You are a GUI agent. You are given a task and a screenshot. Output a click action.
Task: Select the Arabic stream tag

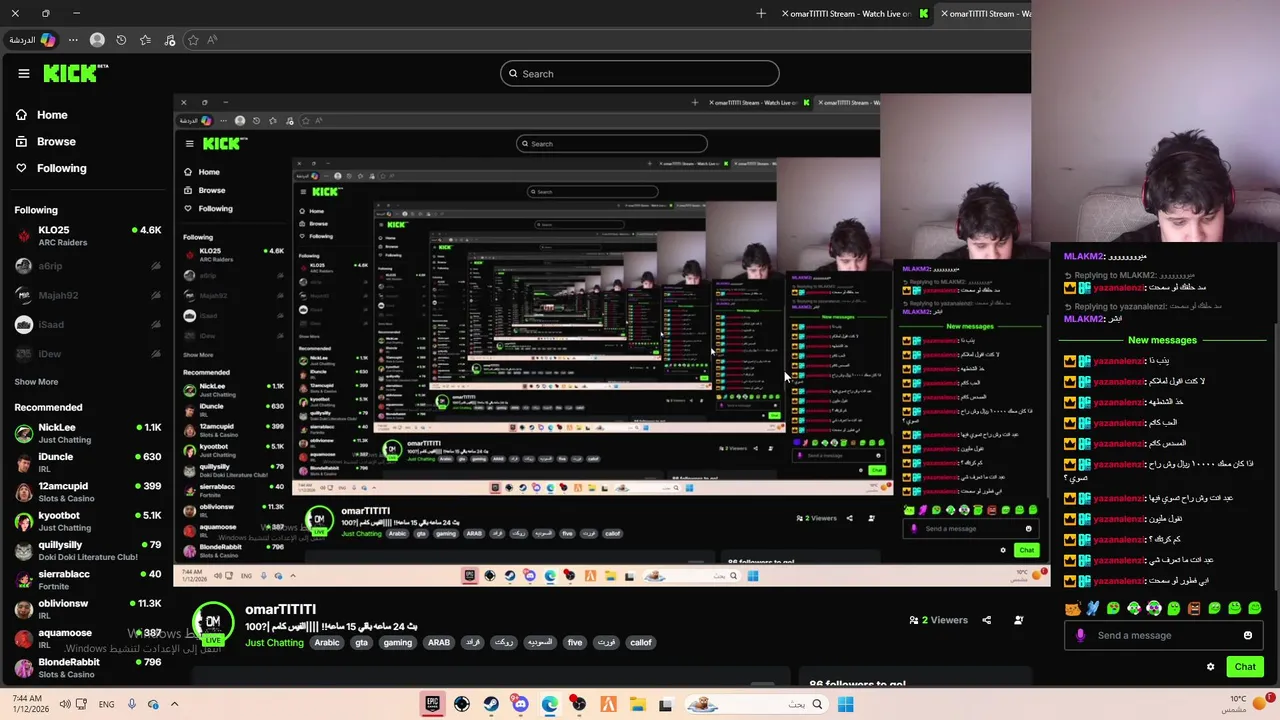click(327, 643)
